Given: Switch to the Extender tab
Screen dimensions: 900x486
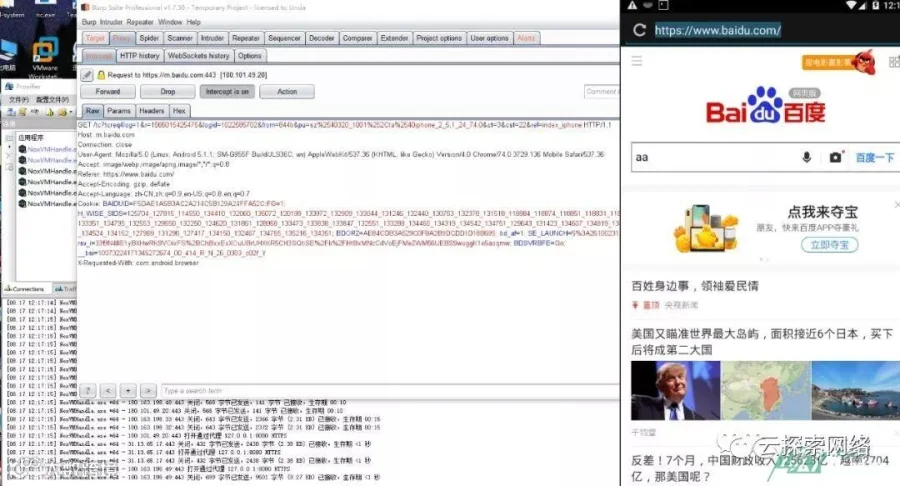Looking at the screenshot, I should point(394,38).
